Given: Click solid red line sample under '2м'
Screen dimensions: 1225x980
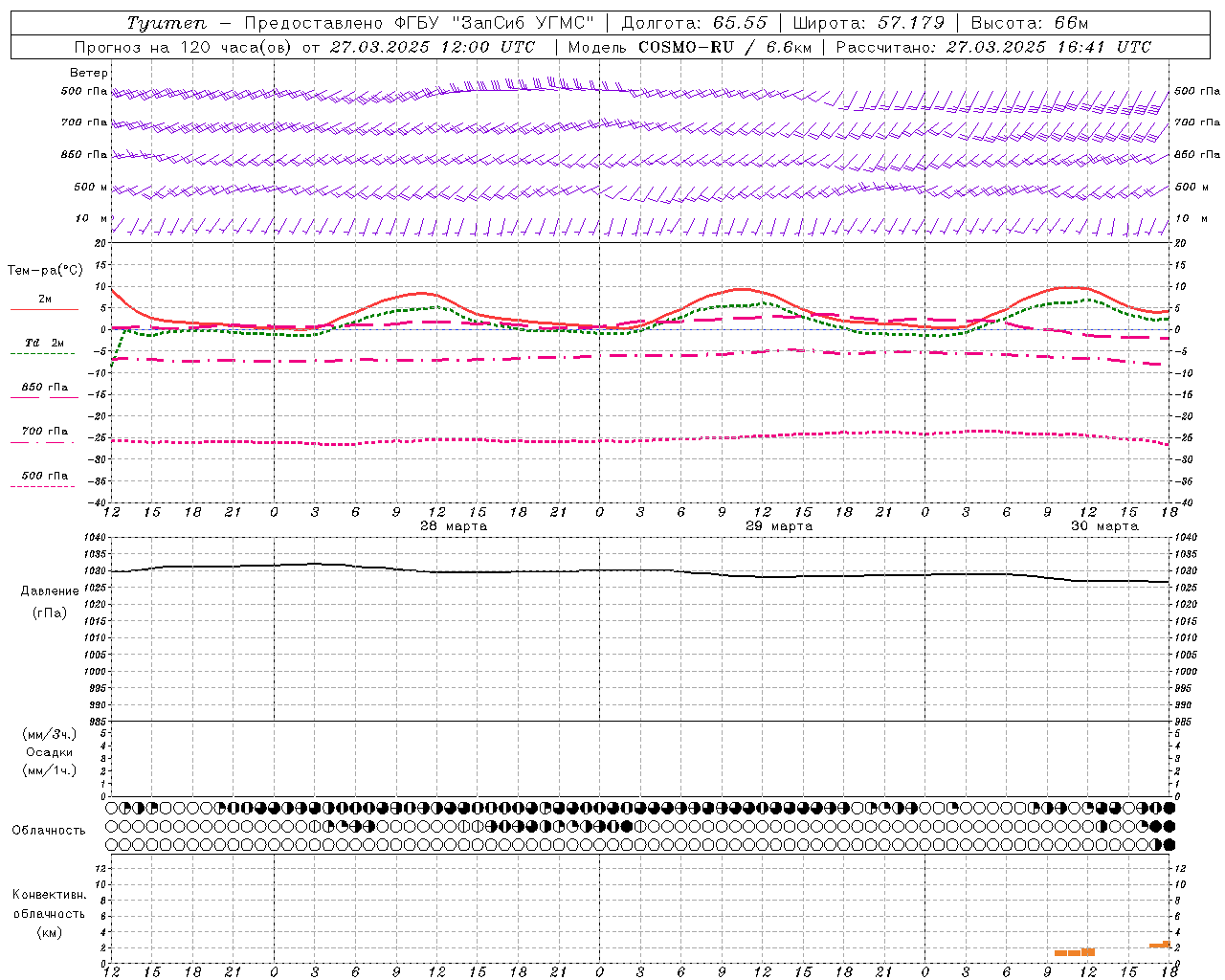Looking at the screenshot, I should [44, 310].
